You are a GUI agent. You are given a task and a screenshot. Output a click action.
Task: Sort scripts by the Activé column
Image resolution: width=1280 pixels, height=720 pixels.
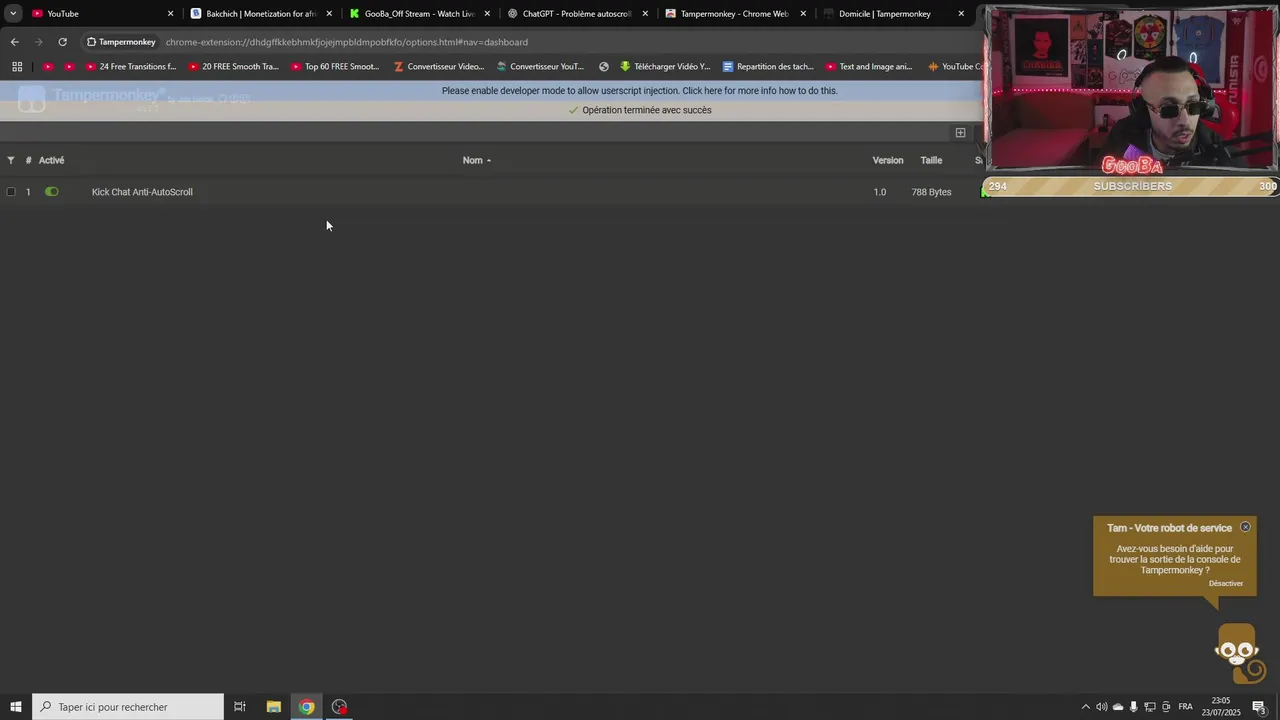51,160
